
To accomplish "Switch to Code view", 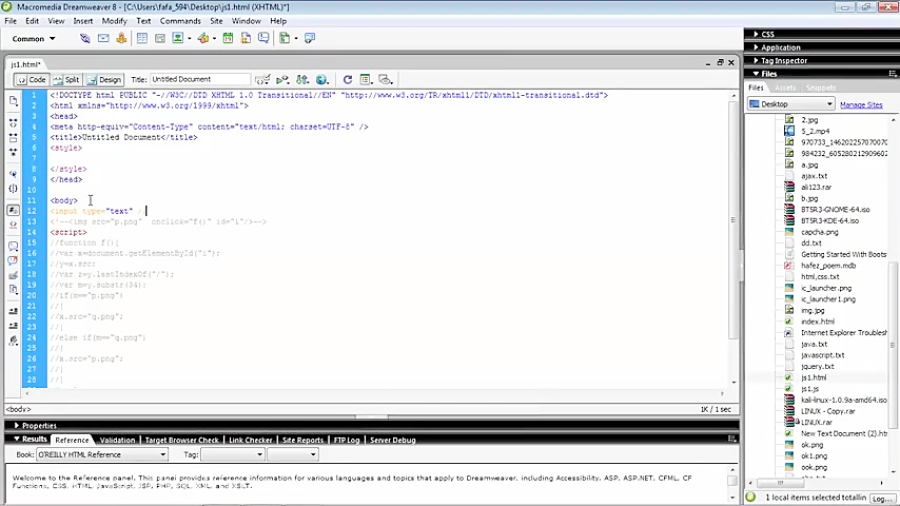I will pyautogui.click(x=31, y=80).
